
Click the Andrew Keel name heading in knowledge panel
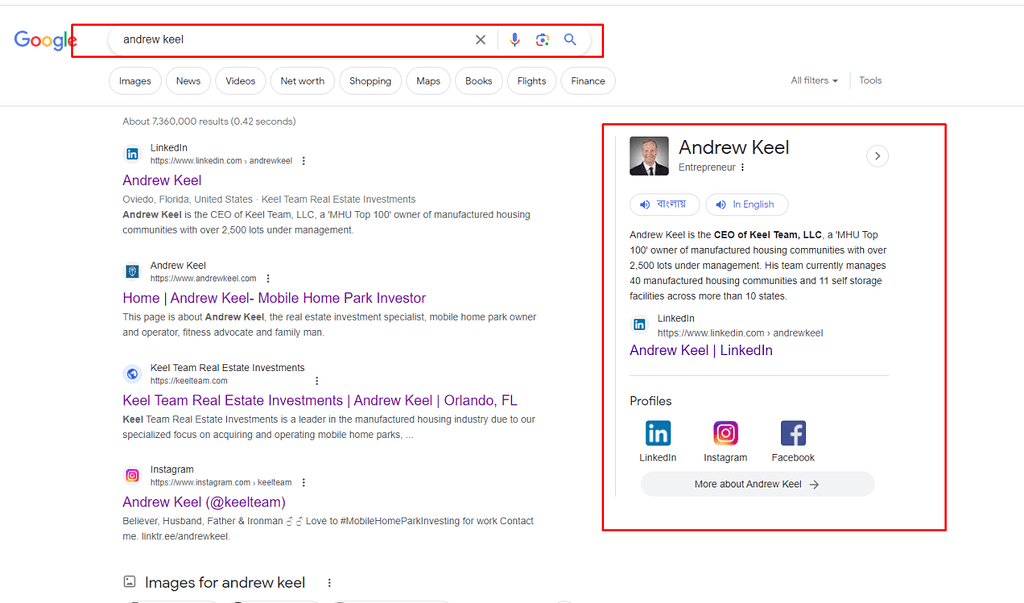tap(733, 148)
